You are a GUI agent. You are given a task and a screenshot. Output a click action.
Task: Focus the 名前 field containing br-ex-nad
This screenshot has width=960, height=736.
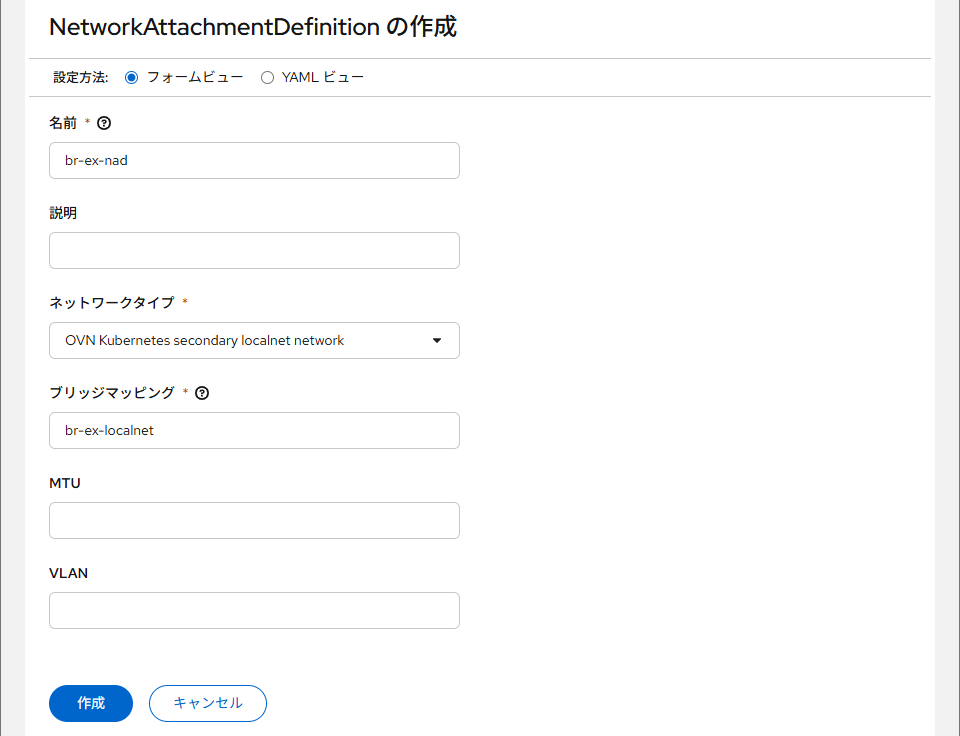(254, 160)
